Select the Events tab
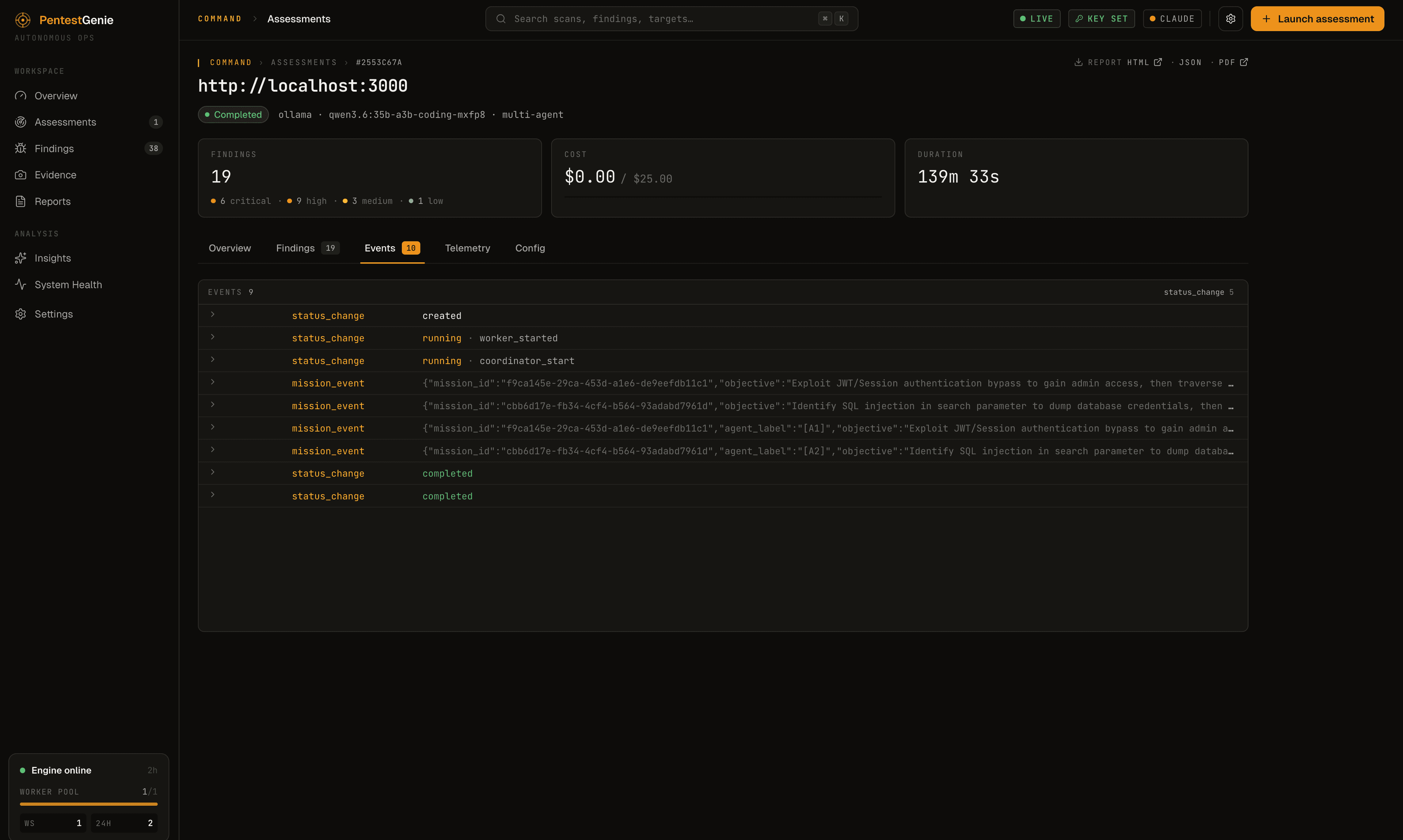 click(x=392, y=248)
